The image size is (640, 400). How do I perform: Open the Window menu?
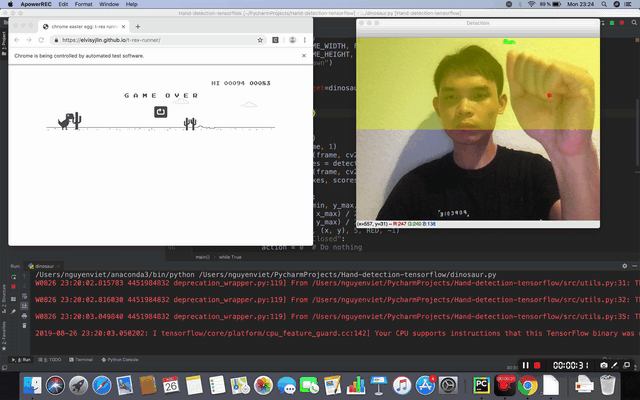click(x=109, y=4)
